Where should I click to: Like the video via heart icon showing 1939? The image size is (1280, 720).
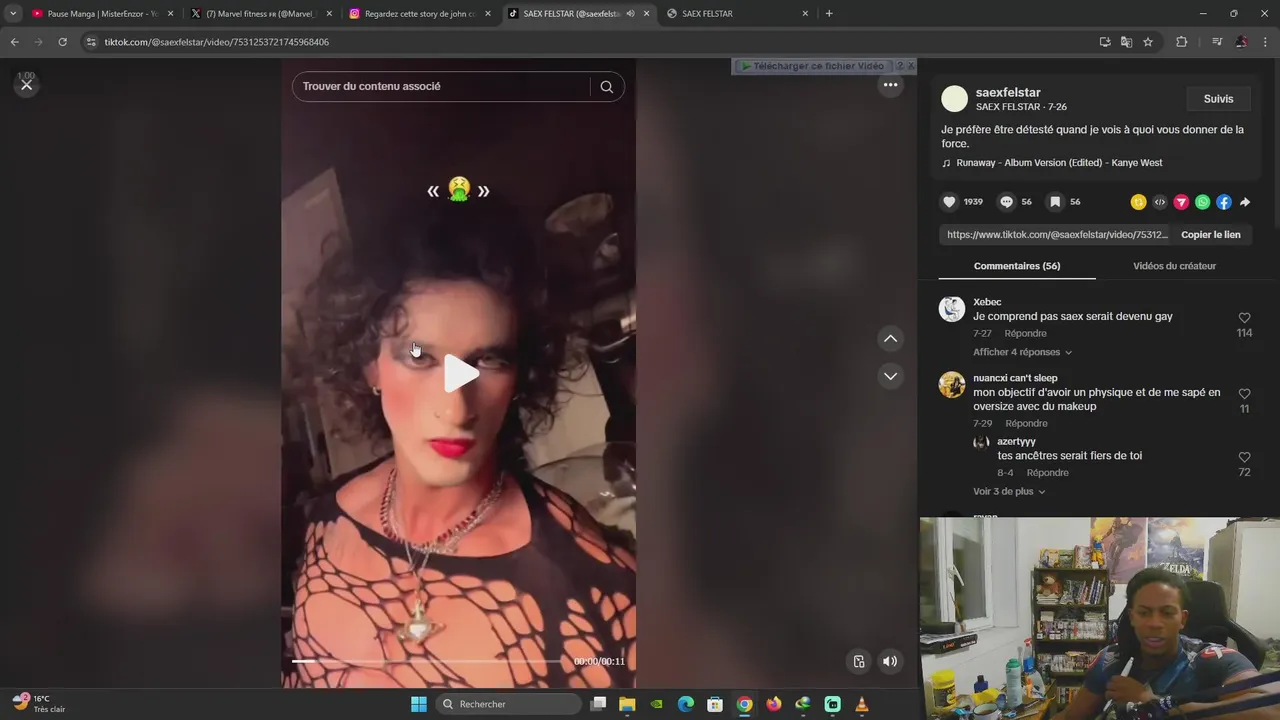pos(949,202)
